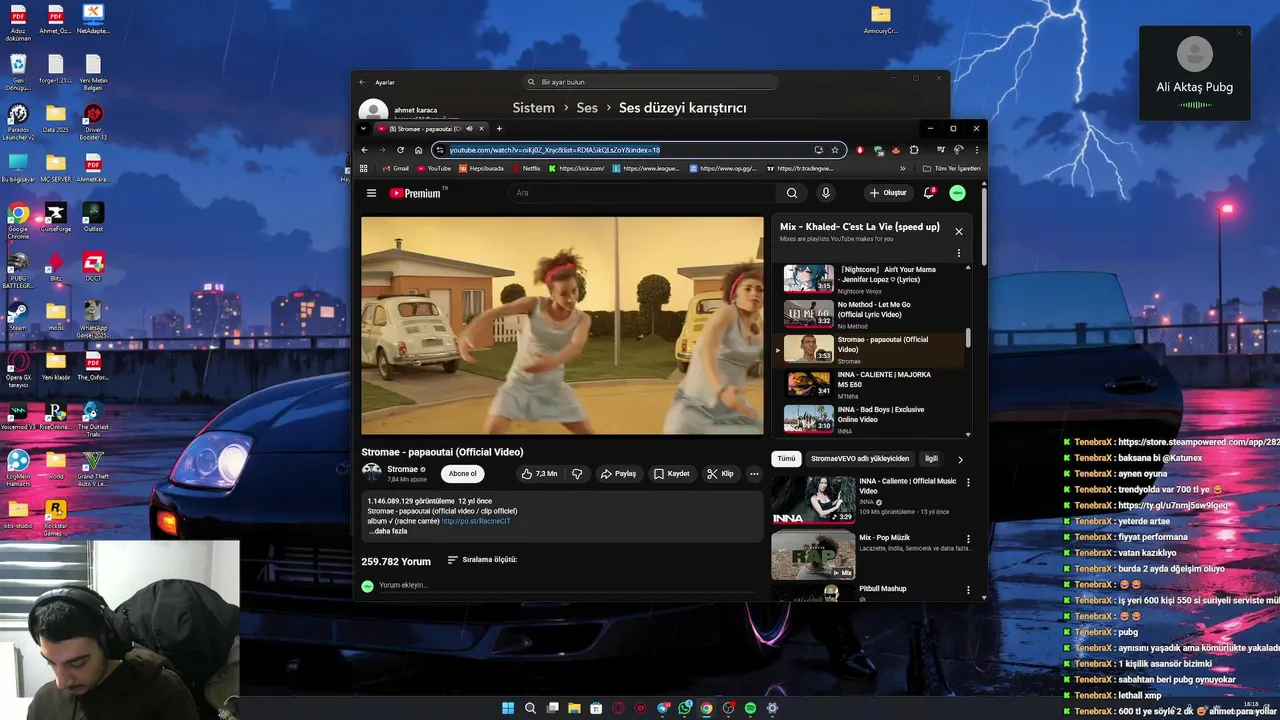Open the kick.com bookmark
Image resolution: width=1280 pixels, height=720 pixels.
click(x=576, y=168)
